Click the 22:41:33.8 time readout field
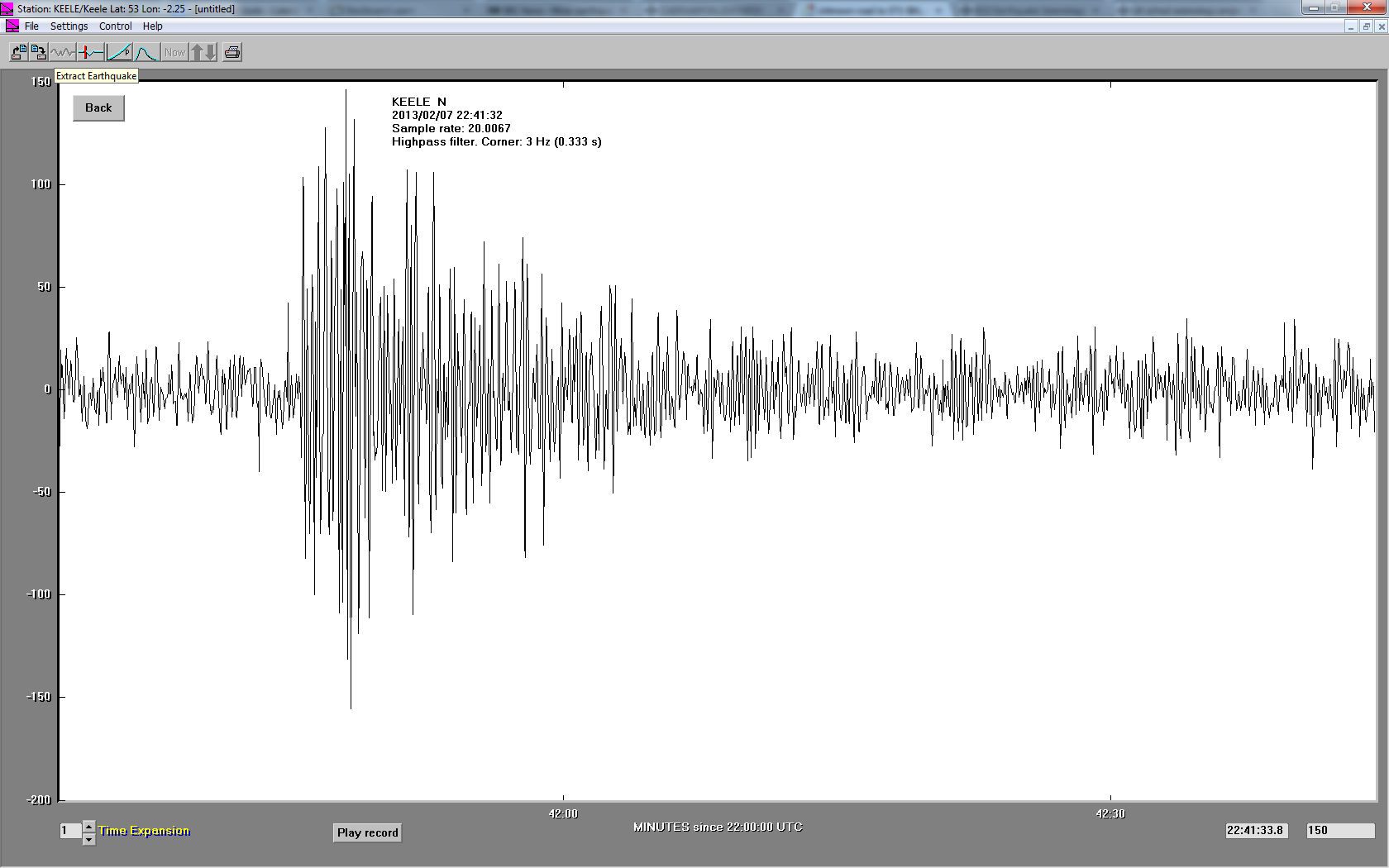This screenshot has width=1389, height=868. point(1255,831)
